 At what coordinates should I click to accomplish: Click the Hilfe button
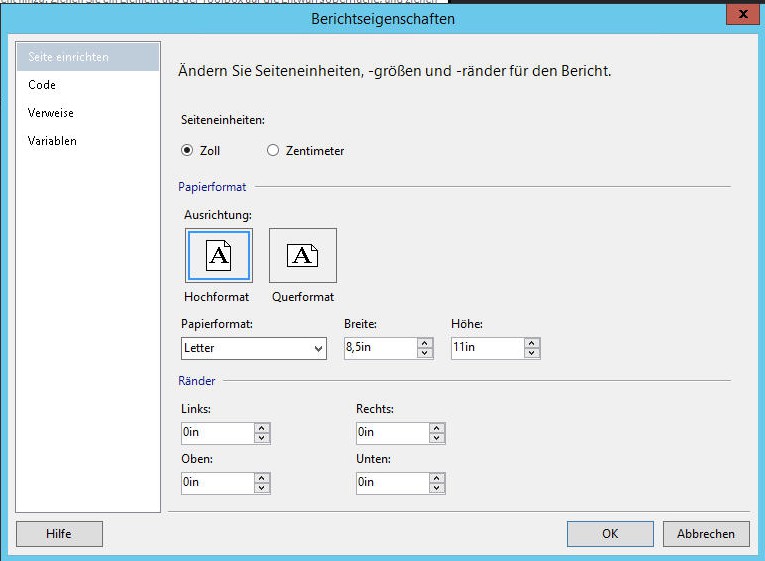tap(59, 534)
